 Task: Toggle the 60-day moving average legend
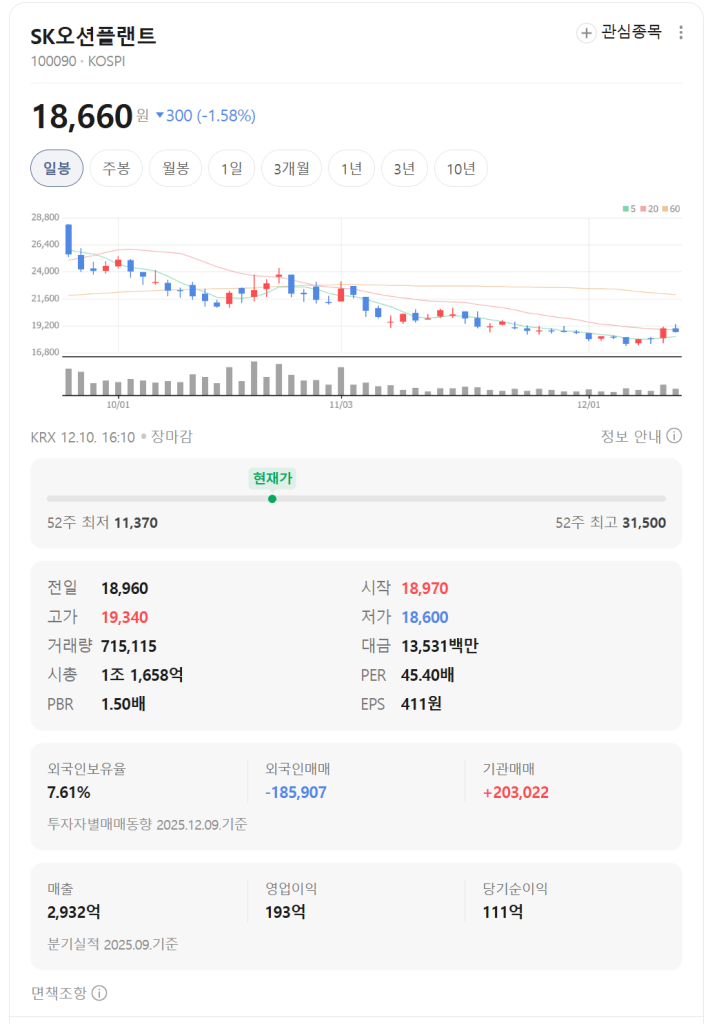click(x=670, y=208)
